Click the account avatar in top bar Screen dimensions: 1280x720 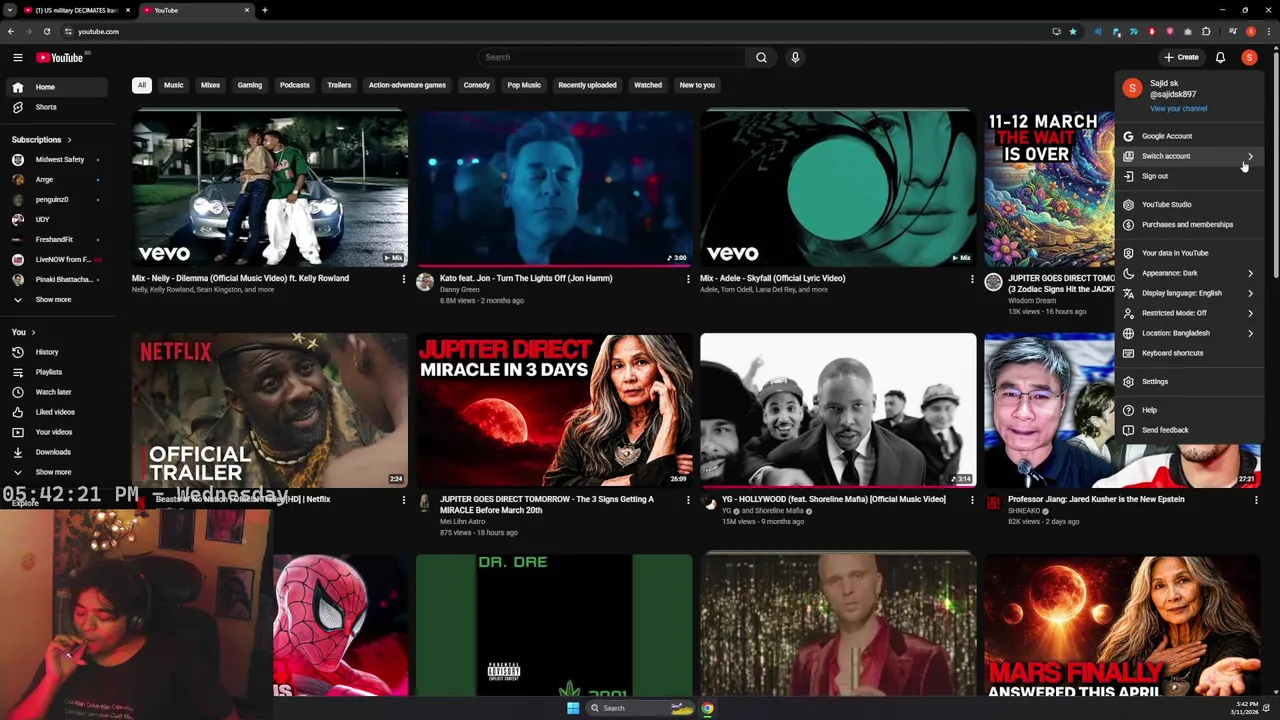click(x=1249, y=57)
